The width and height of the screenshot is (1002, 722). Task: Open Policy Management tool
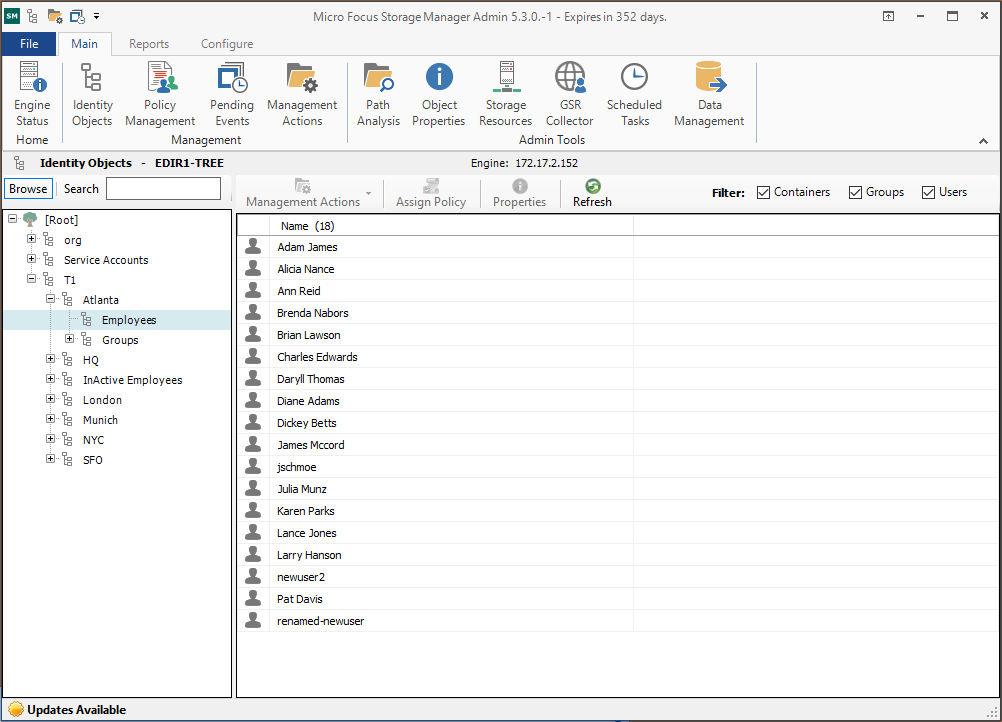(160, 94)
